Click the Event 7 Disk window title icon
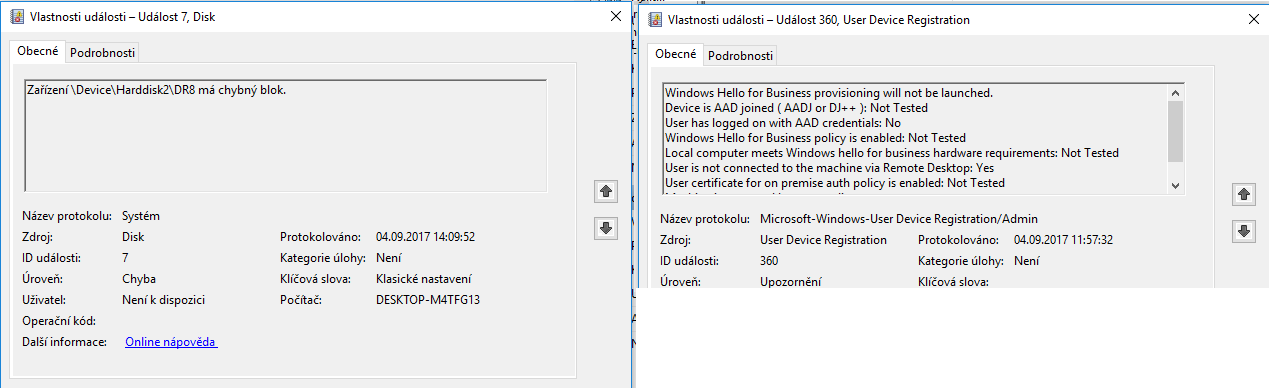1269x388 pixels. point(17,16)
